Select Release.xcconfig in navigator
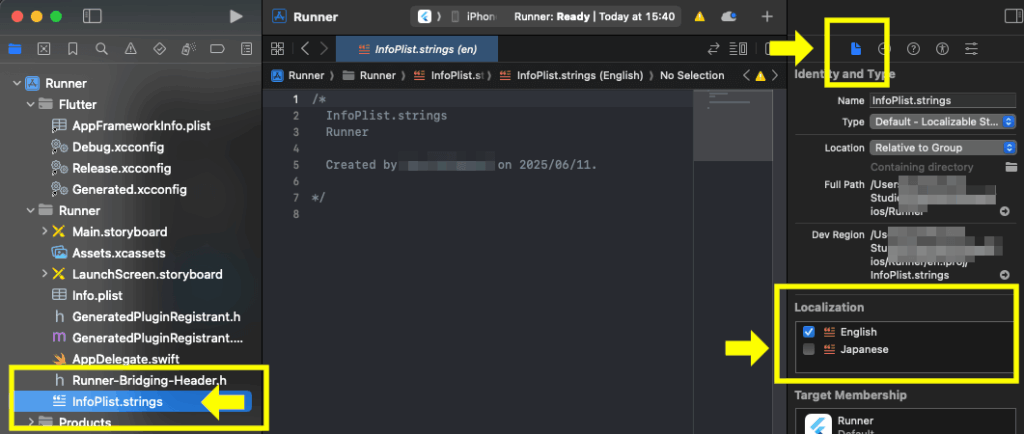 121,168
